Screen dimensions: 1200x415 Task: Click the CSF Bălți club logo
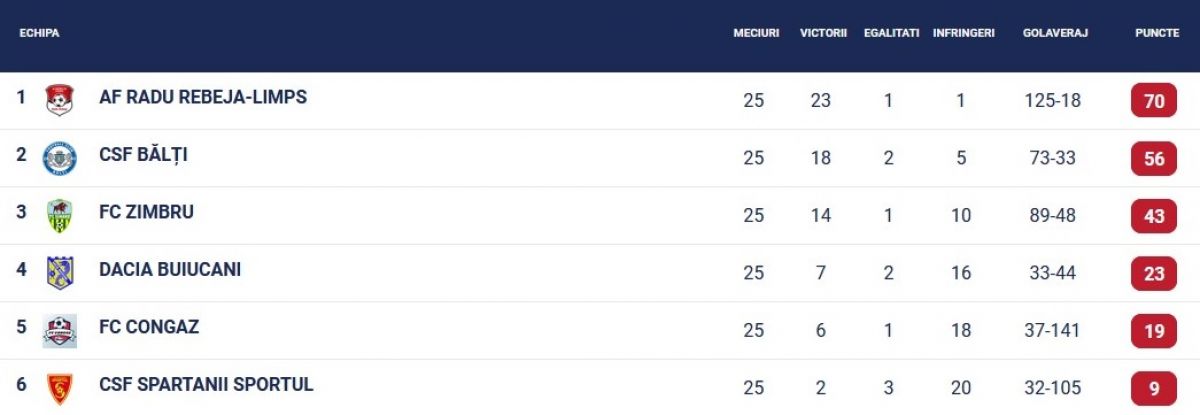tap(60, 158)
